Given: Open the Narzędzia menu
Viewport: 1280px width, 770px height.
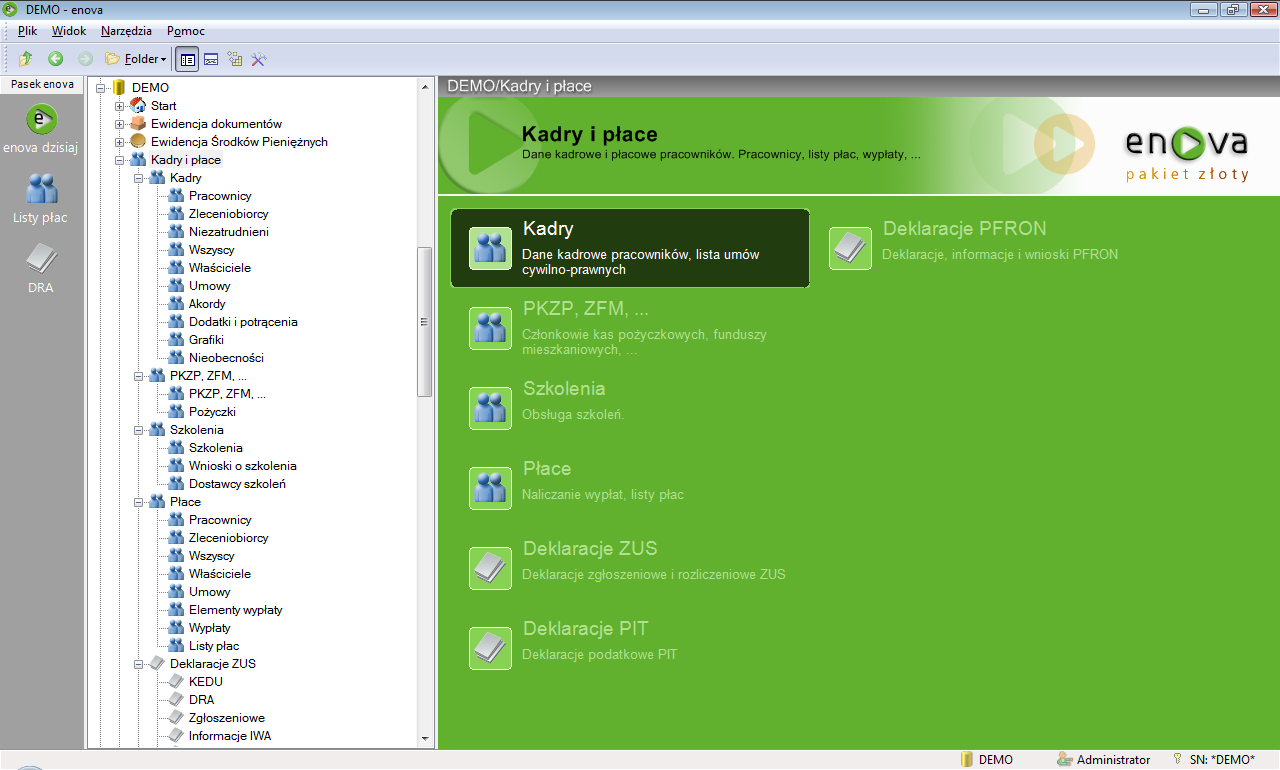Looking at the screenshot, I should point(126,31).
